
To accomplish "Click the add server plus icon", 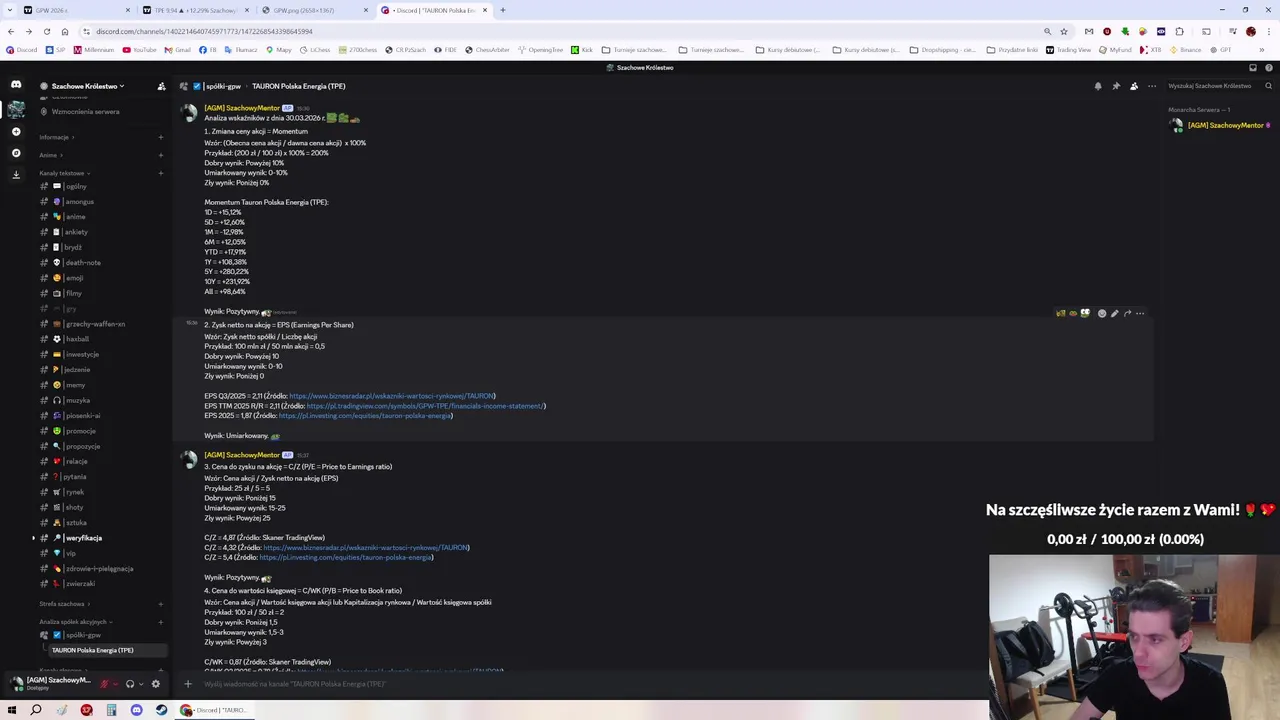I will point(16,132).
